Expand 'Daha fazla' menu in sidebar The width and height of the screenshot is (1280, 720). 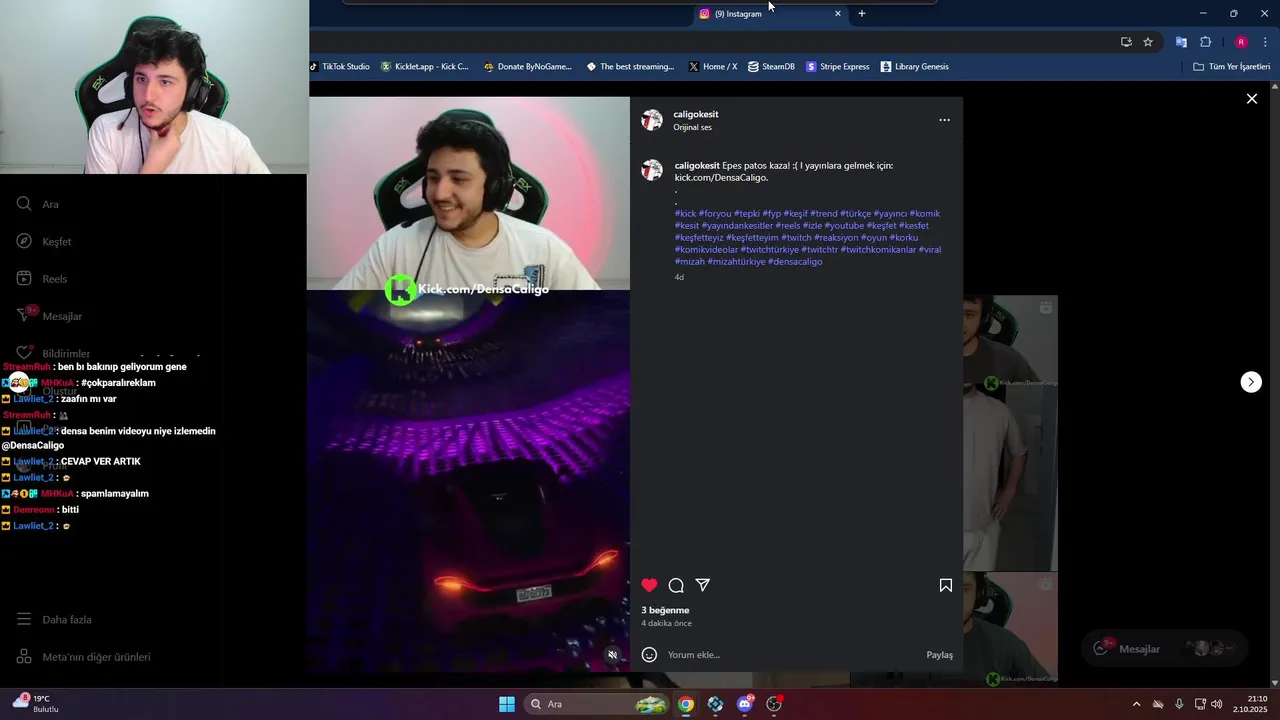point(54,620)
